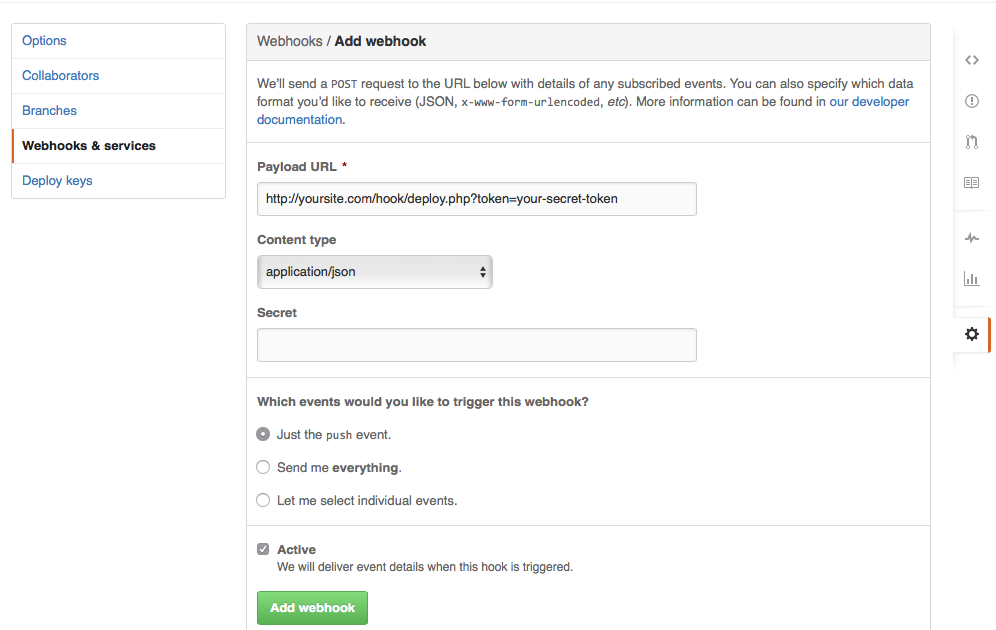The width and height of the screenshot is (996, 630).
Task: Open the Graphs bar chart icon
Action: (x=971, y=279)
